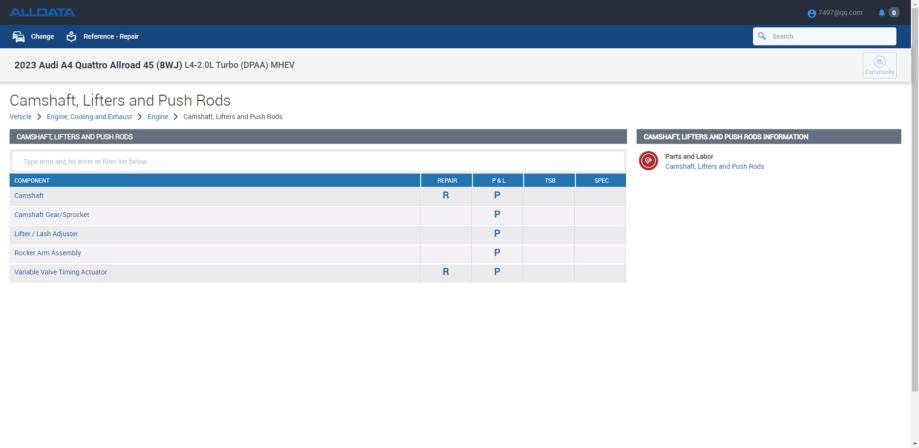Go to Engine breadcrumb link
This screenshot has width=919, height=448.
click(x=158, y=117)
